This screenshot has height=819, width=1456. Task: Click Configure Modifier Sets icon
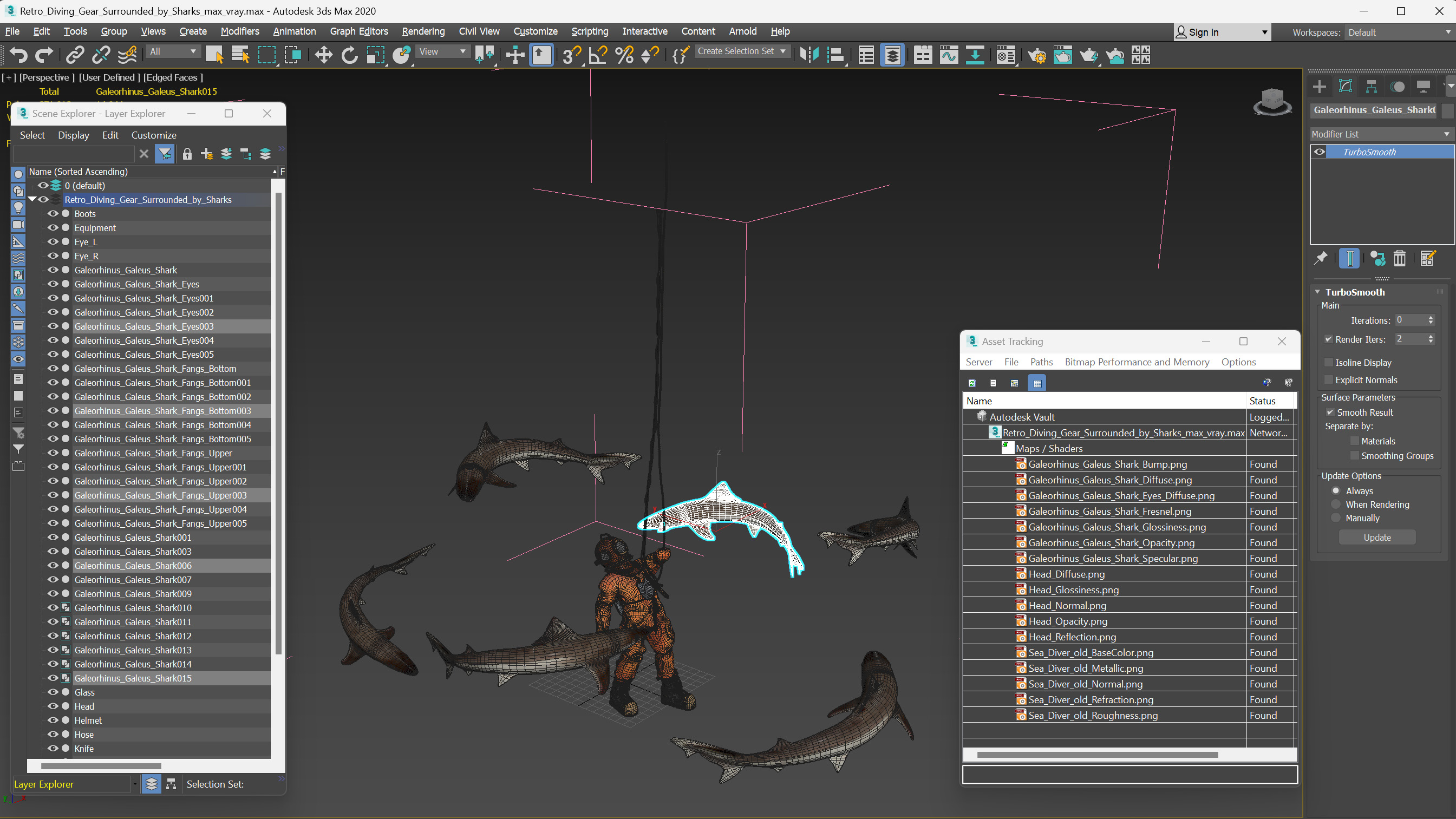1428,258
